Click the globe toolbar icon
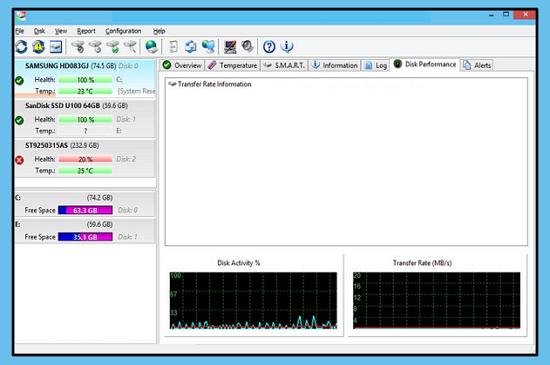The height and width of the screenshot is (365, 550). click(x=152, y=47)
